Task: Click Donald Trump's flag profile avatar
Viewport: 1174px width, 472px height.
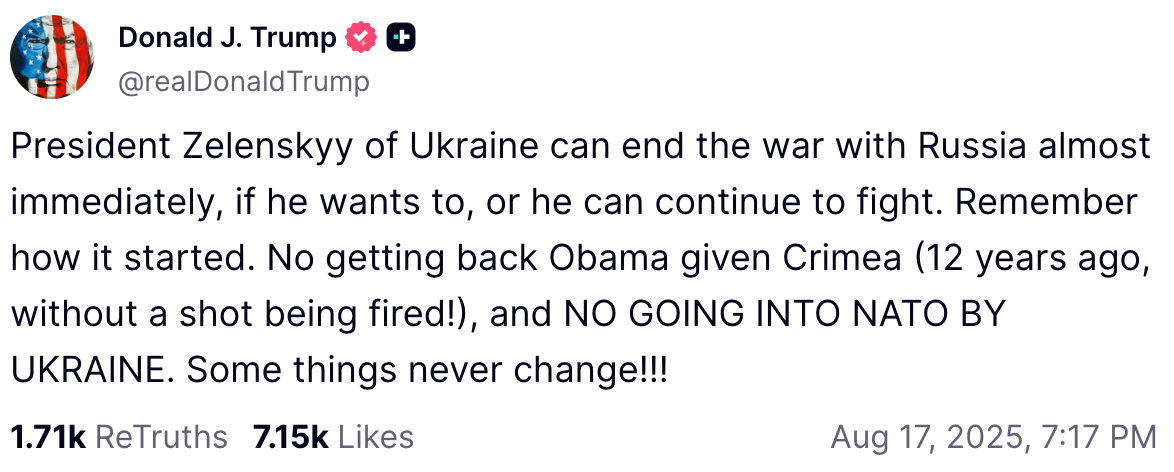Action: [52, 57]
